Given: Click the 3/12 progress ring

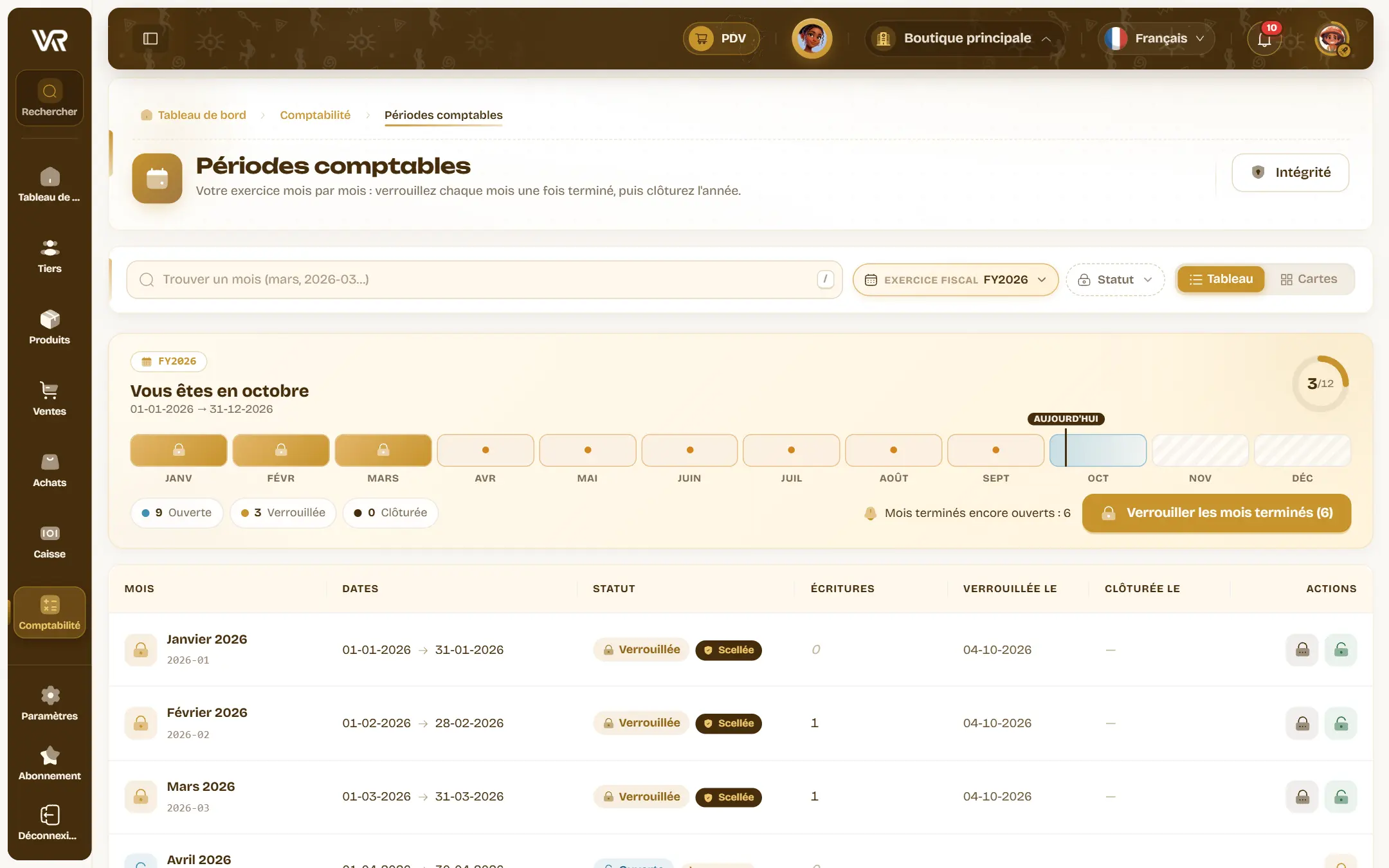Looking at the screenshot, I should (x=1320, y=384).
